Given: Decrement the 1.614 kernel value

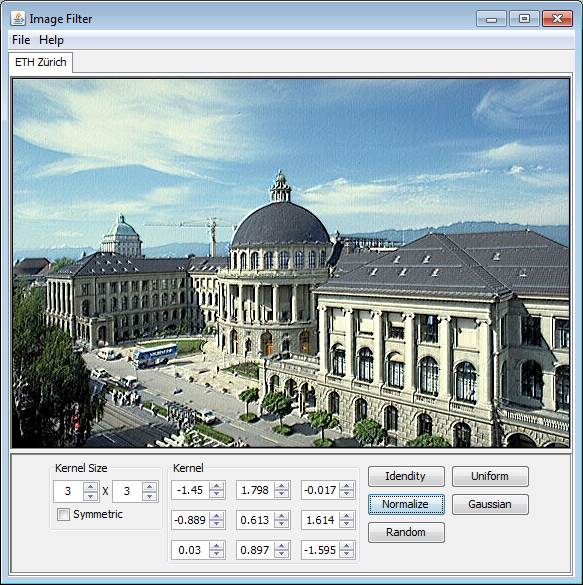Looking at the screenshot, I should [x=346, y=525].
